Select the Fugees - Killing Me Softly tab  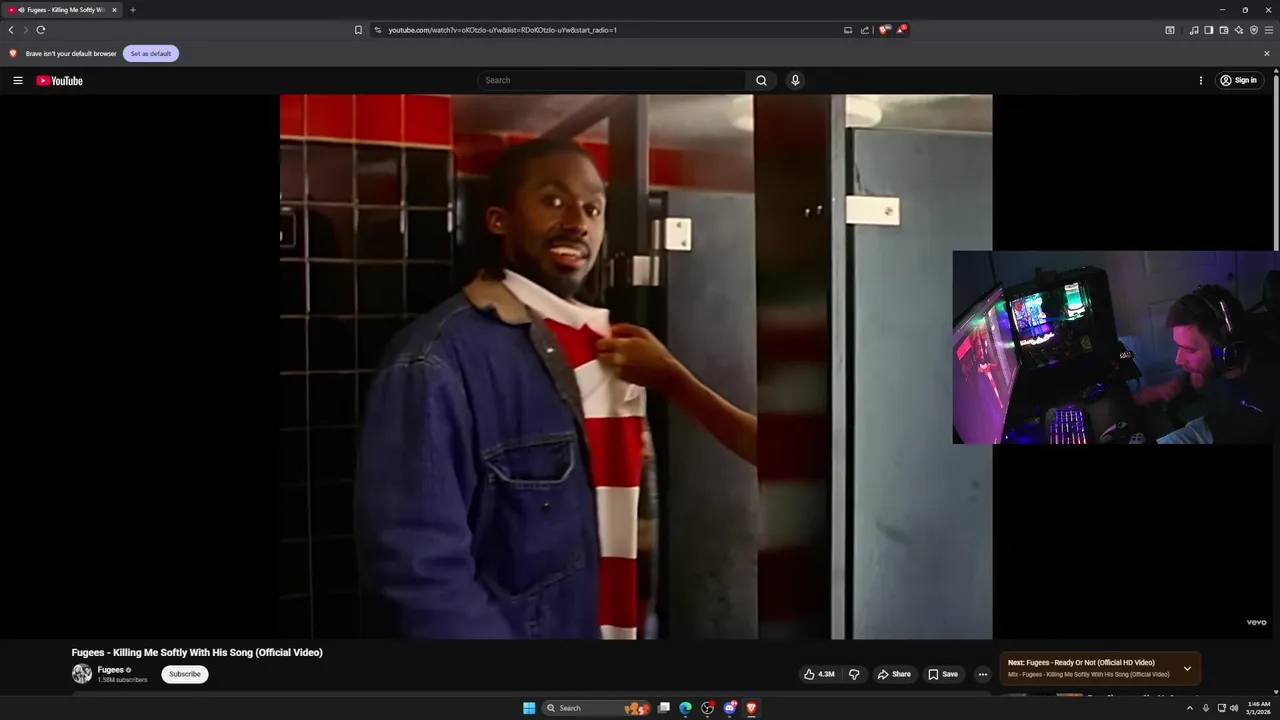tap(62, 10)
